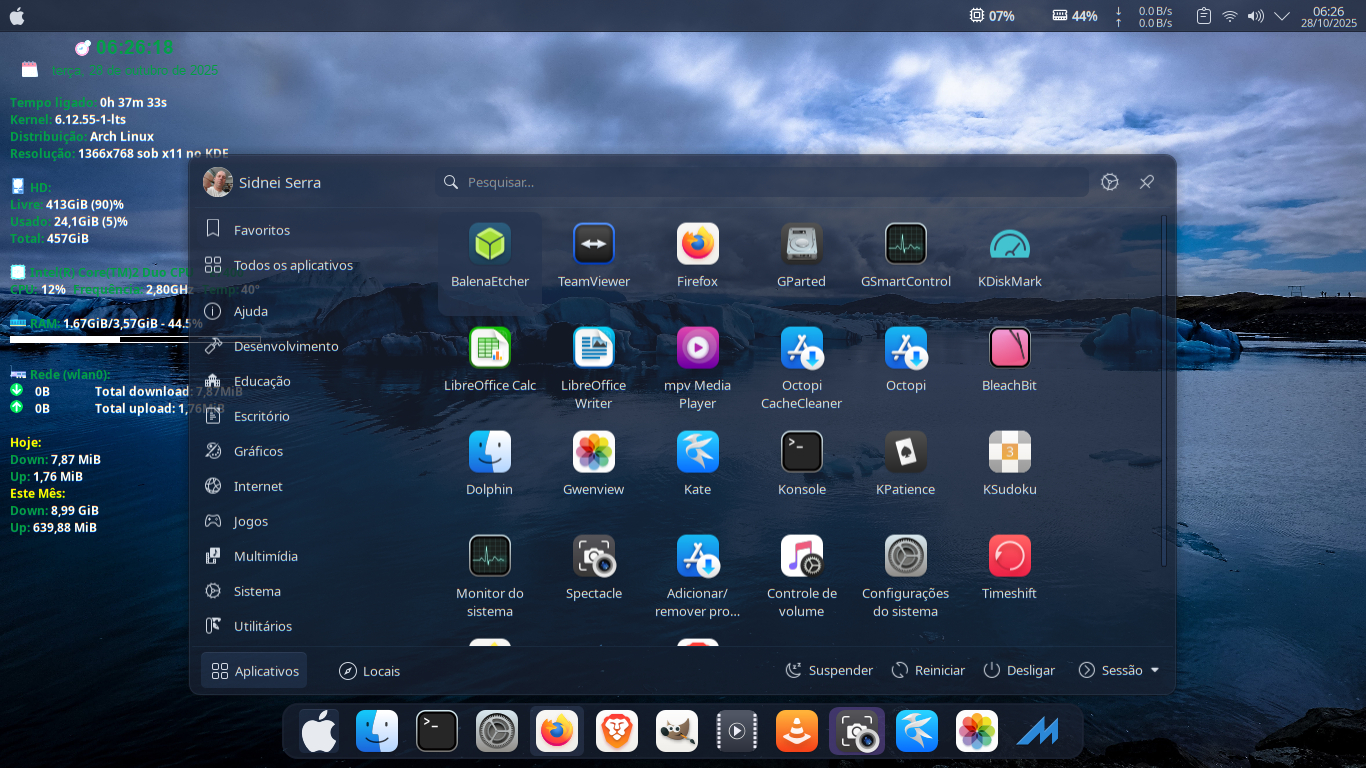The width and height of the screenshot is (1366, 768).
Task: Expand the Sessão dropdown menu
Action: pyautogui.click(x=1119, y=671)
